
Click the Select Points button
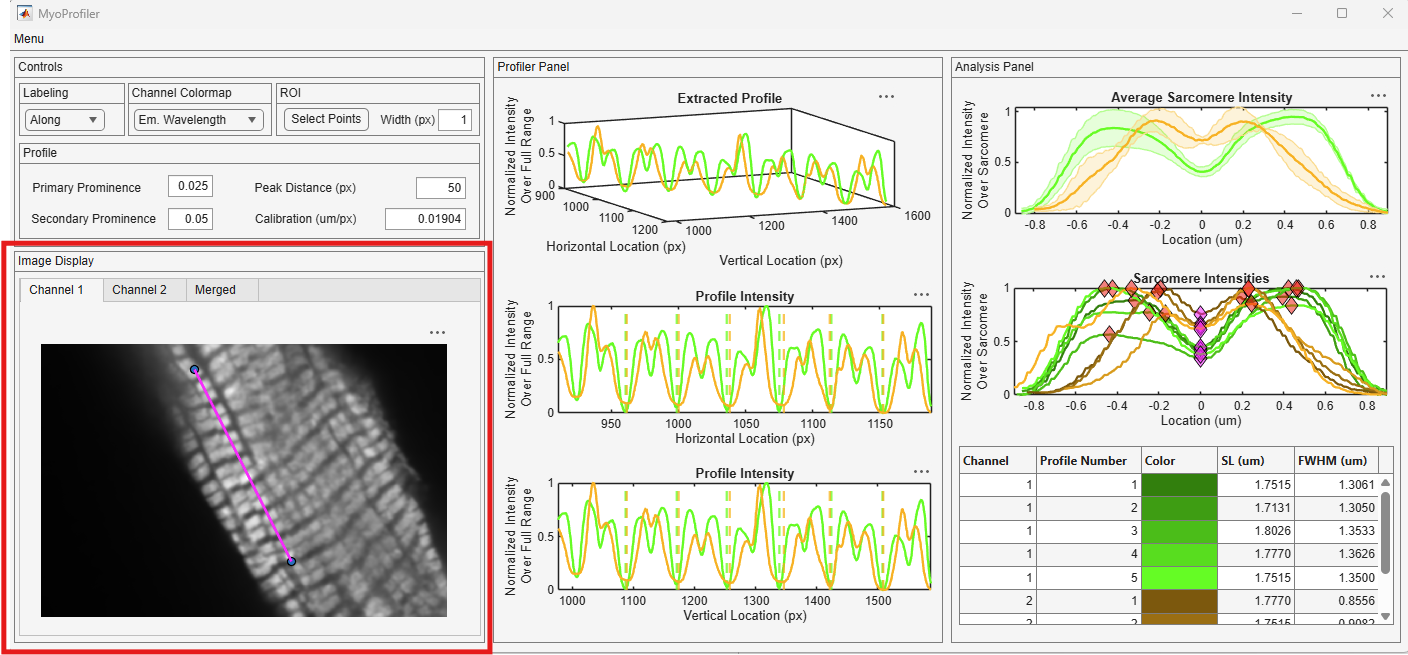click(326, 119)
